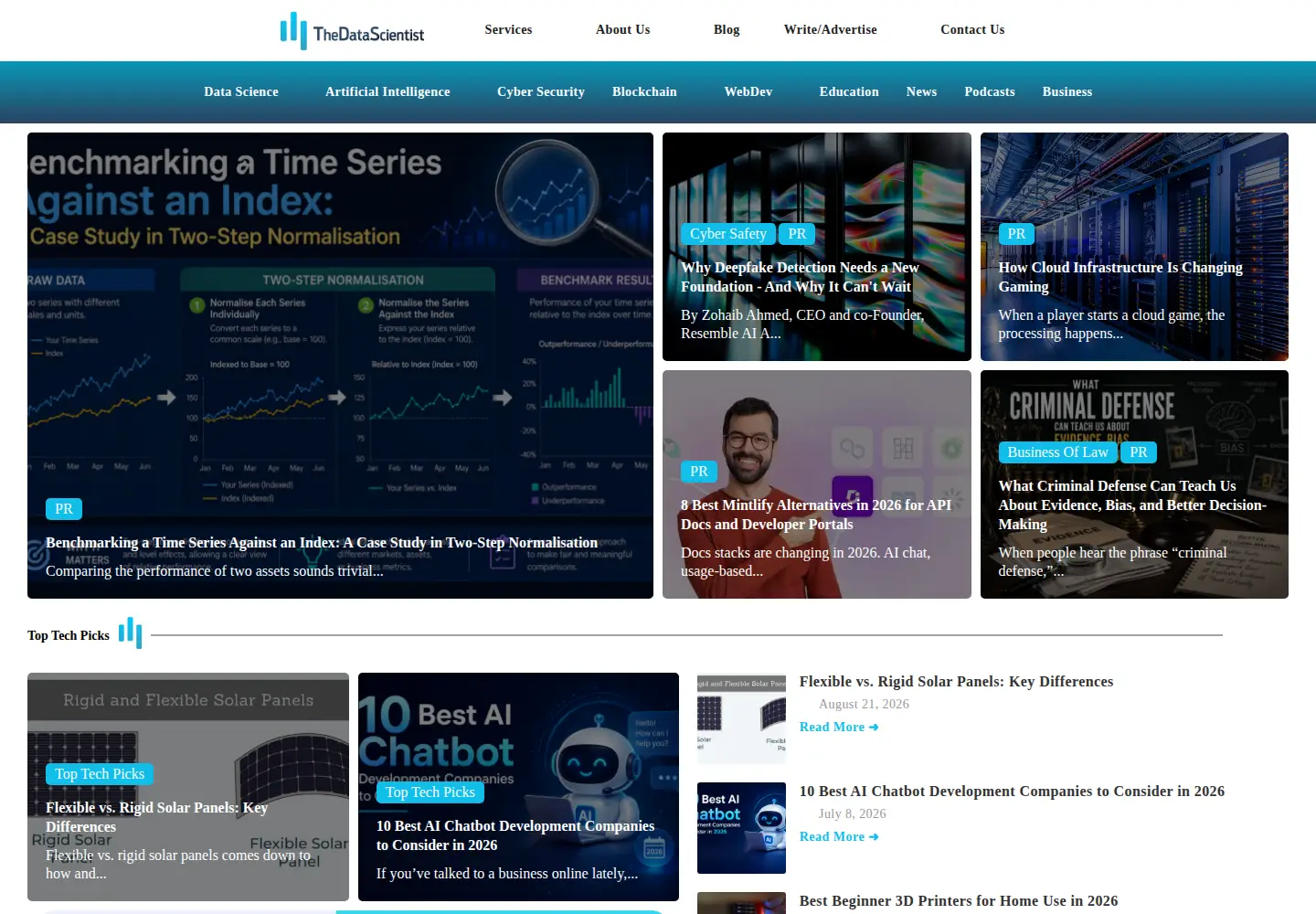Click Contact Us link
1316x914 pixels.
(x=972, y=30)
